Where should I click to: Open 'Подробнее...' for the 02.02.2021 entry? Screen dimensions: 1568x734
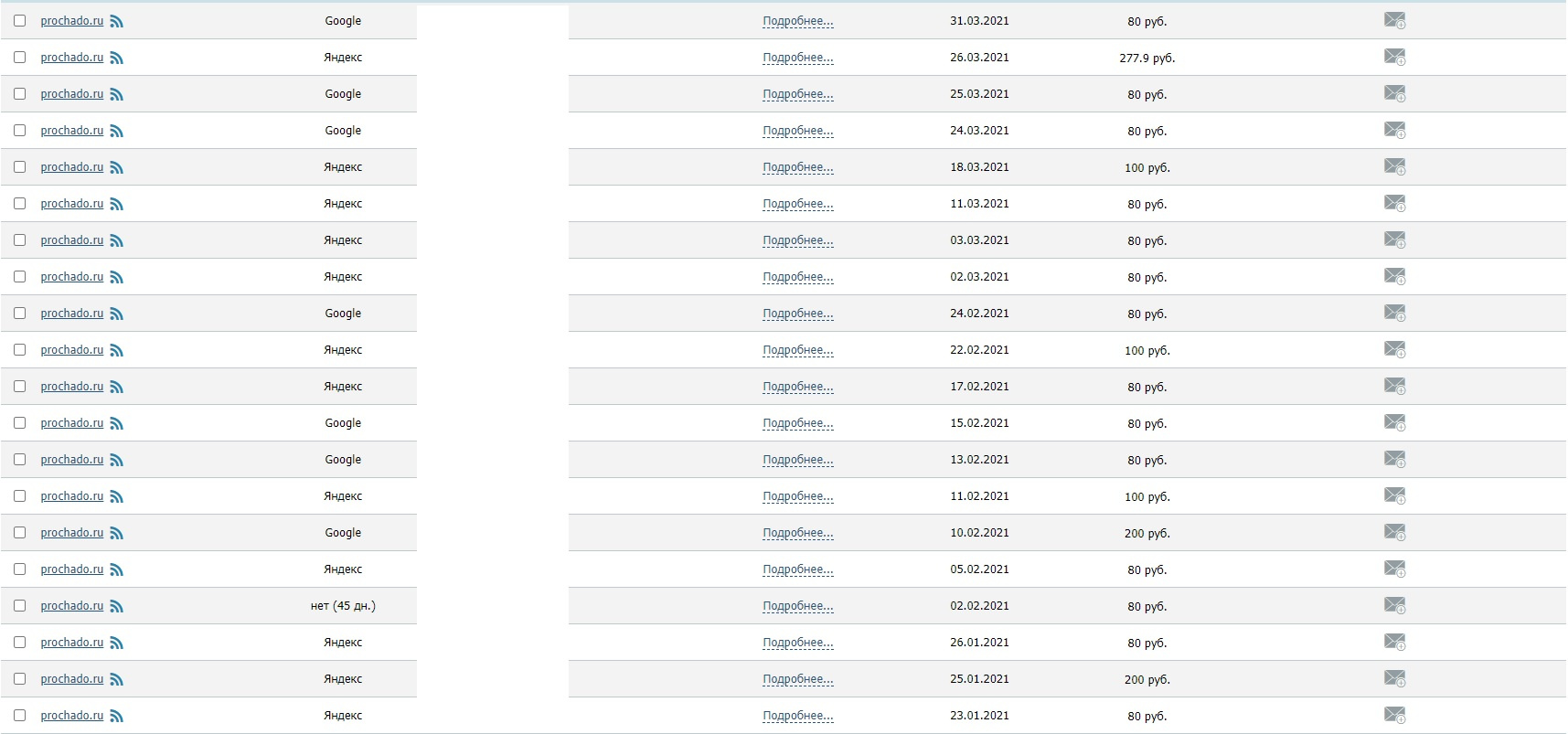(798, 606)
